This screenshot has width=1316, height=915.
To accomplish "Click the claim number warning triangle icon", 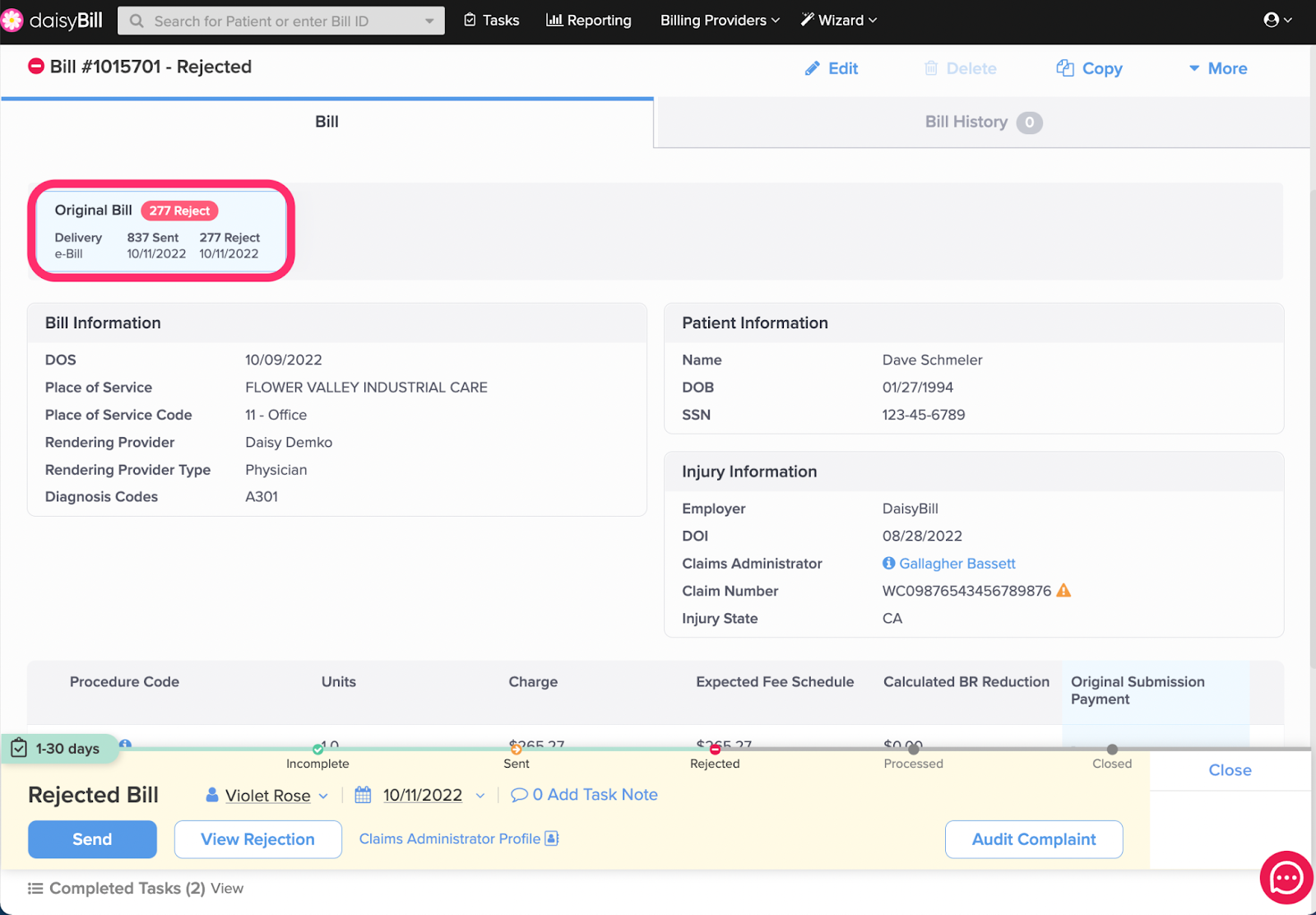I will [x=1063, y=591].
